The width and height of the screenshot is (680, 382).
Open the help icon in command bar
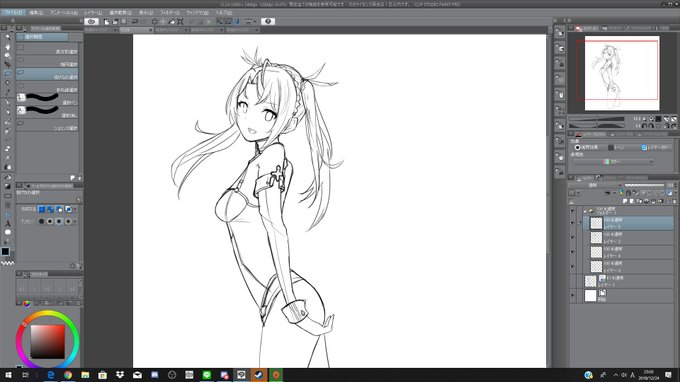click(268, 21)
